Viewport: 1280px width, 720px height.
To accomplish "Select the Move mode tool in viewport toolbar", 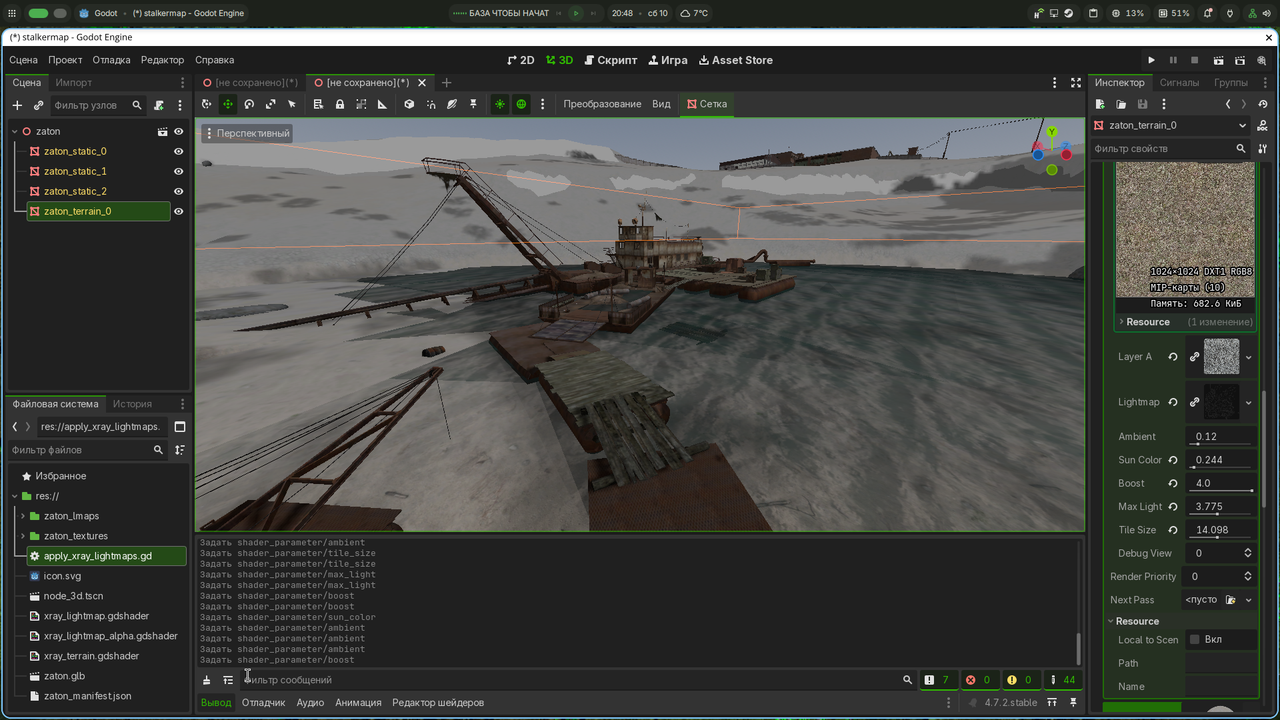I will click(228, 104).
